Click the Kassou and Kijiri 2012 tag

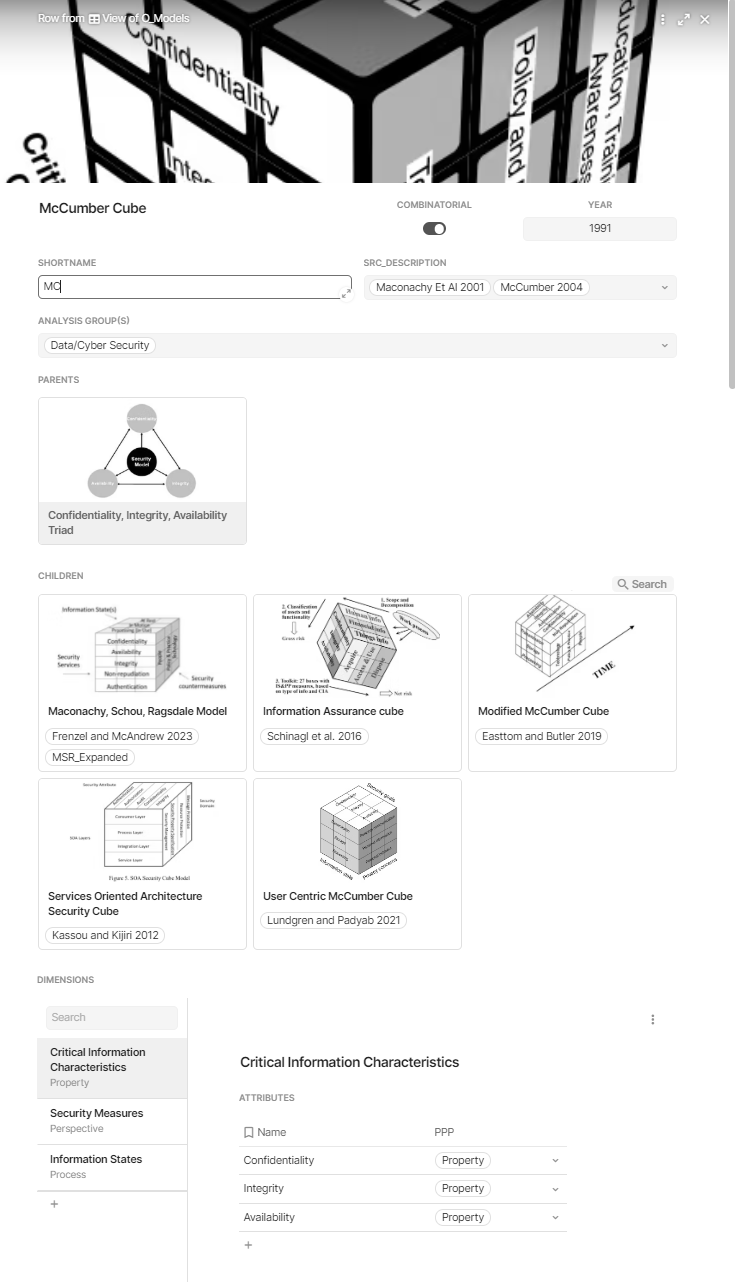tap(105, 935)
